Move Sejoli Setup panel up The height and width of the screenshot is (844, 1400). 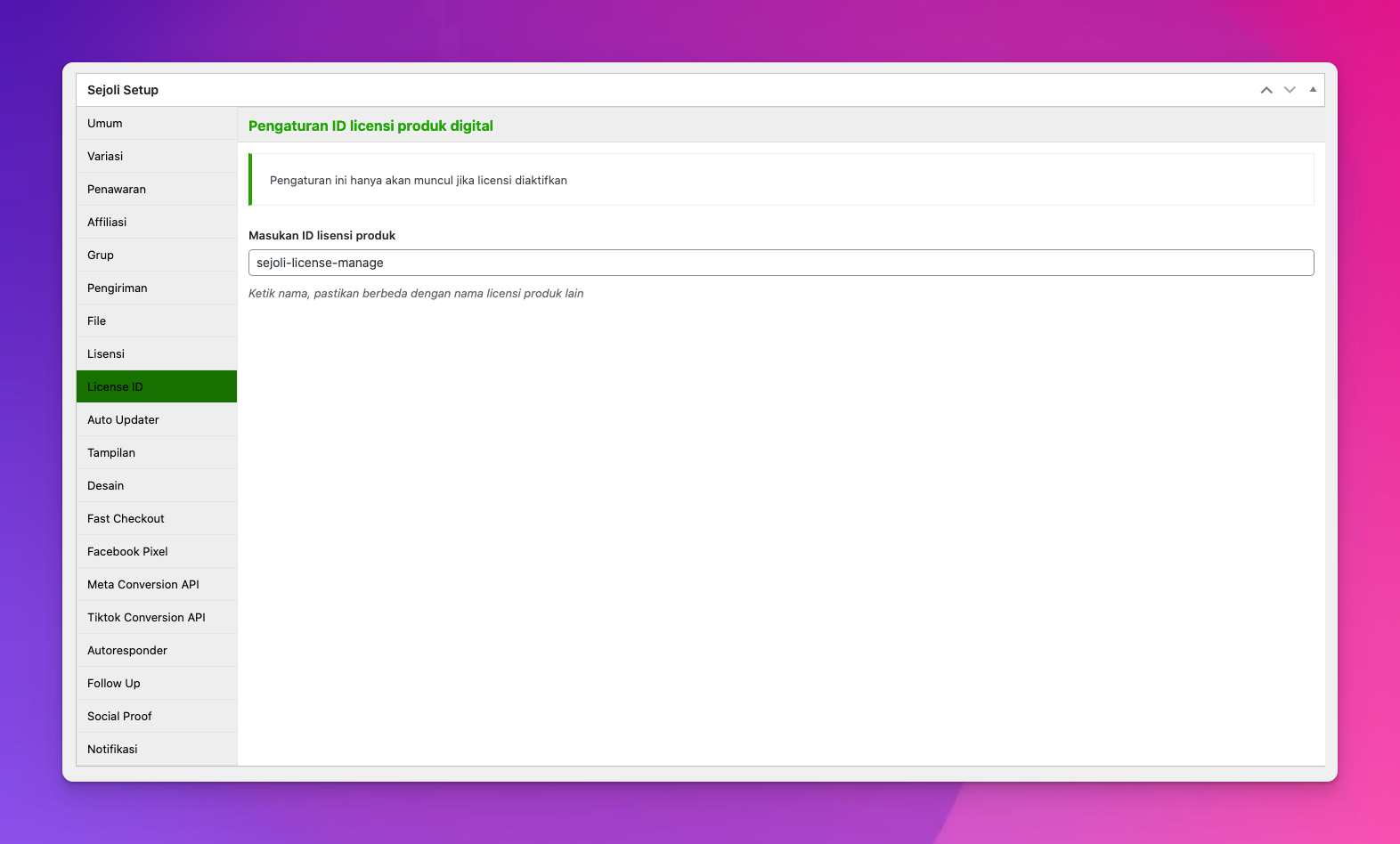[x=1266, y=90]
